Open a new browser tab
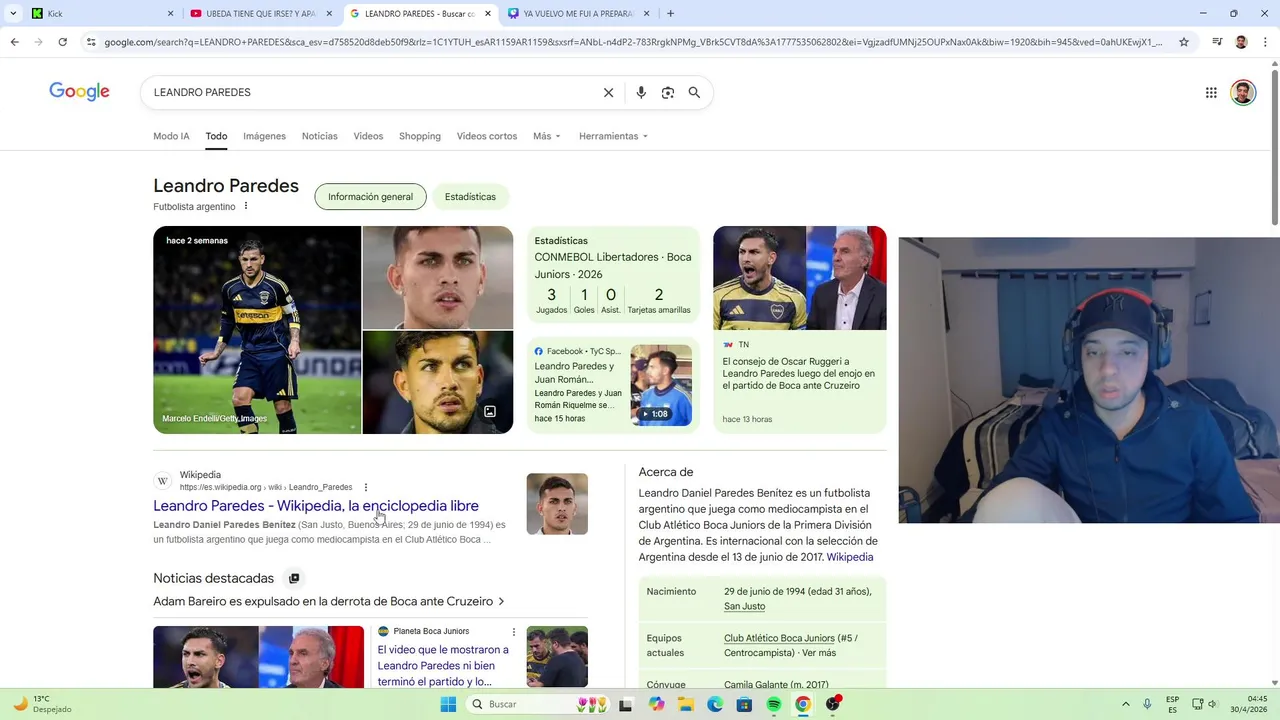Viewport: 1280px width, 720px height. (670, 14)
